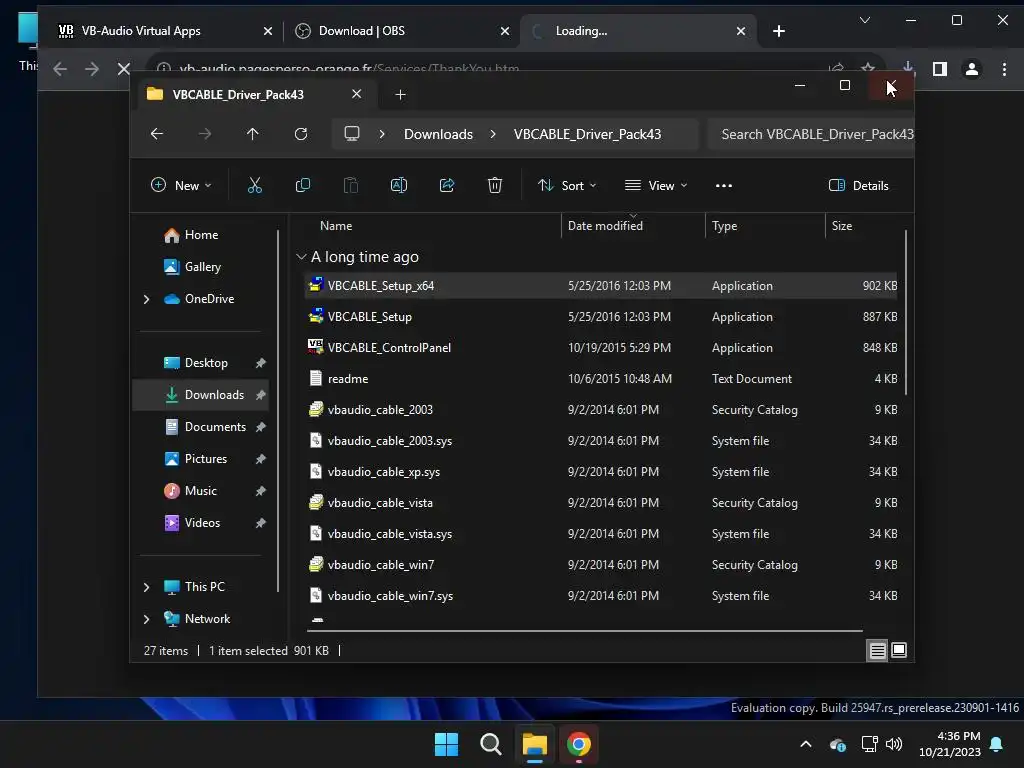Sort by Name column header

pos(431,226)
